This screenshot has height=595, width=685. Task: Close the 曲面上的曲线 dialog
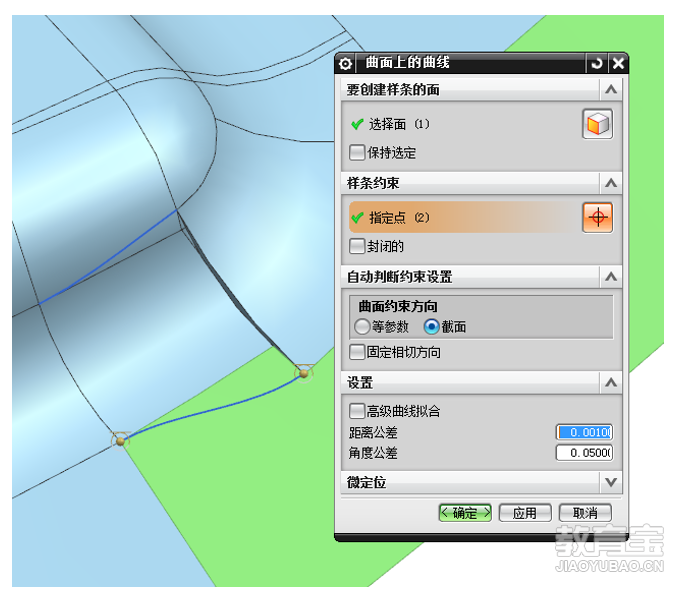[618, 64]
